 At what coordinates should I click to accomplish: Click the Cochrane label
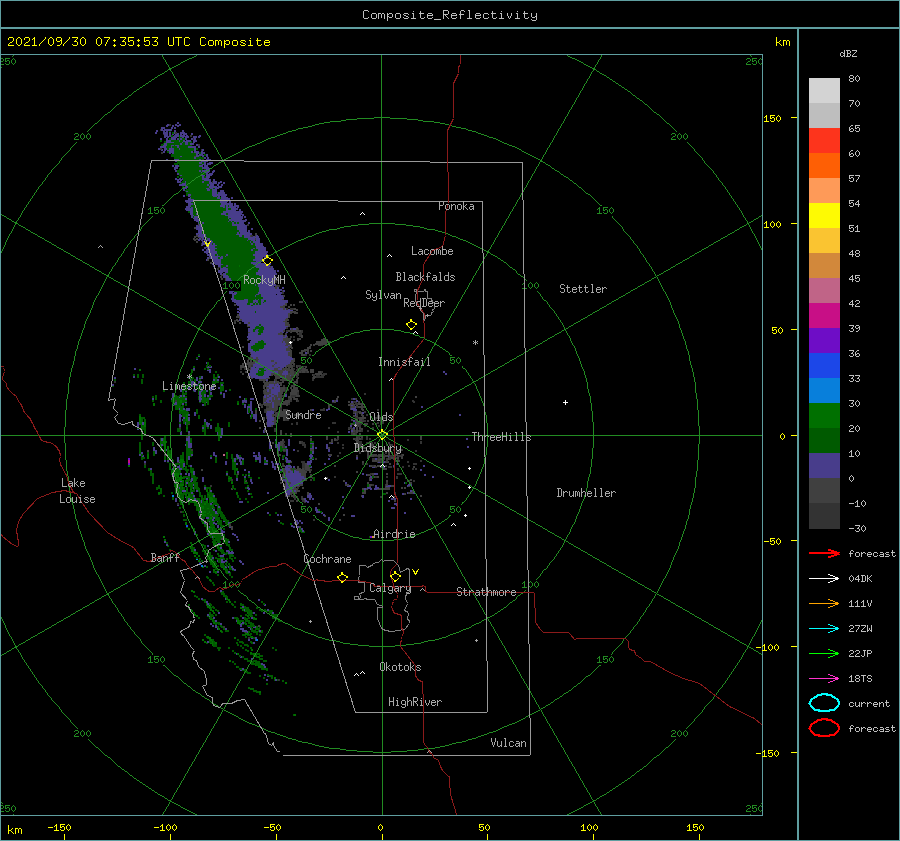click(327, 559)
